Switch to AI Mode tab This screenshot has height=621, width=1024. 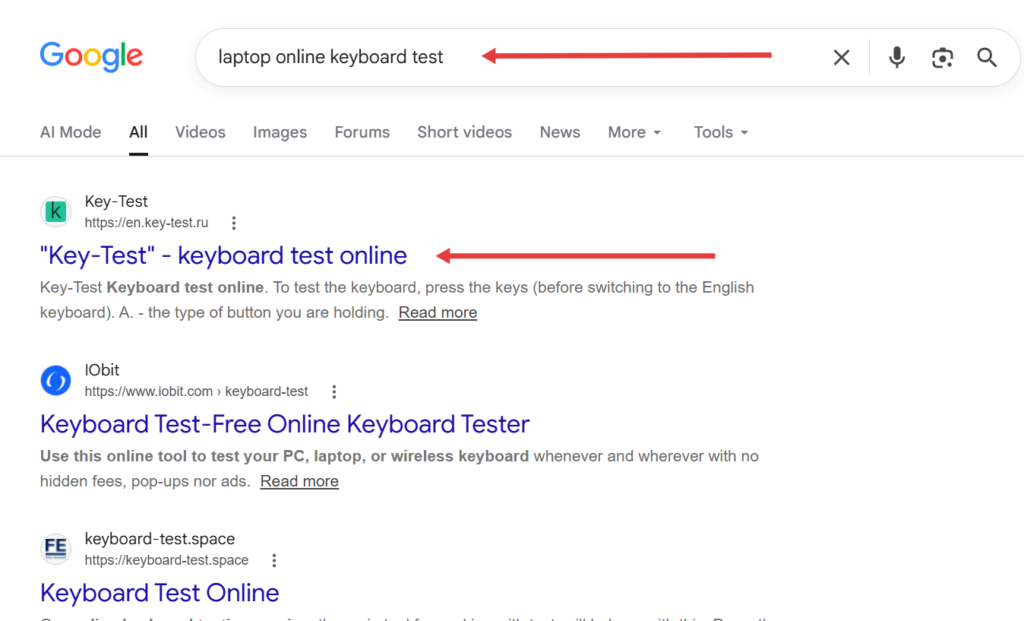tap(71, 133)
